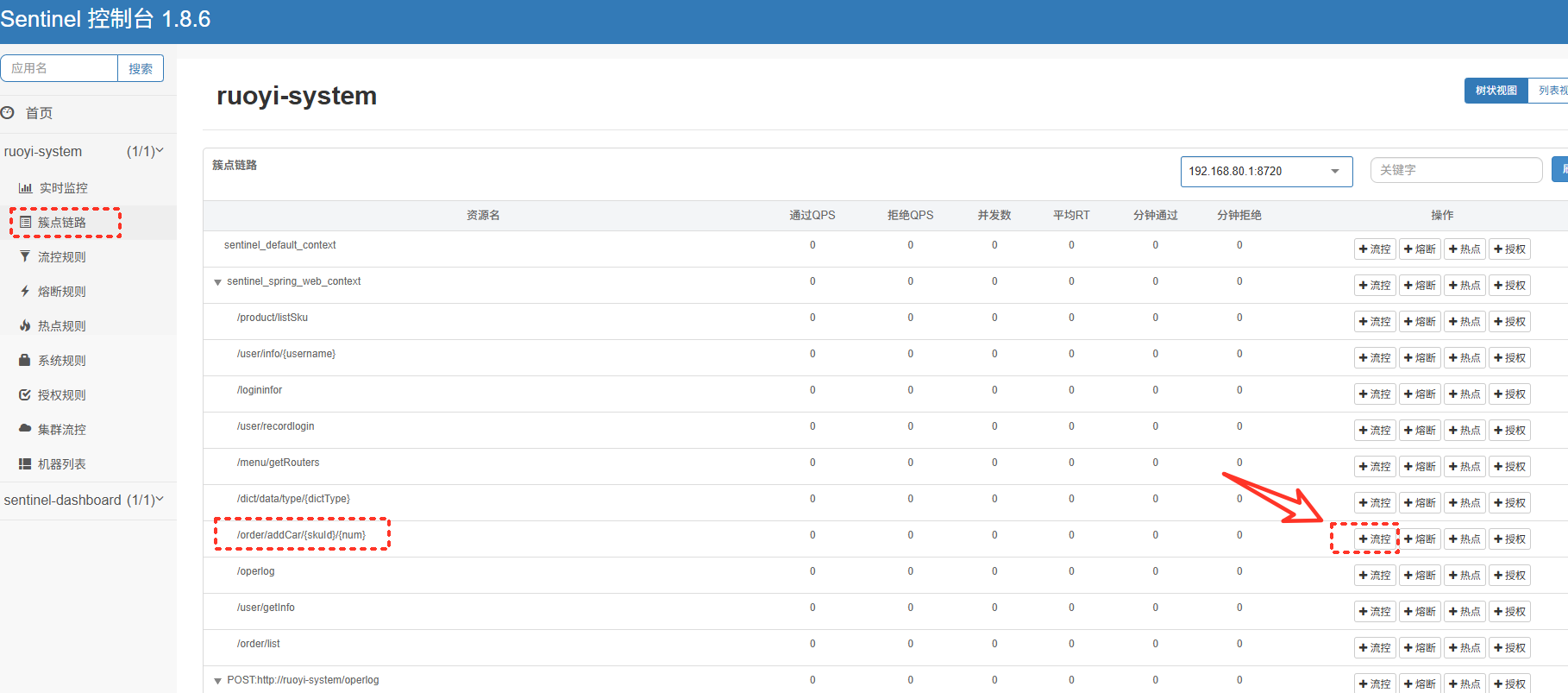The image size is (1568, 693).
Task: Collapse the sentinel_spring_web_context tree node
Action: (x=218, y=282)
